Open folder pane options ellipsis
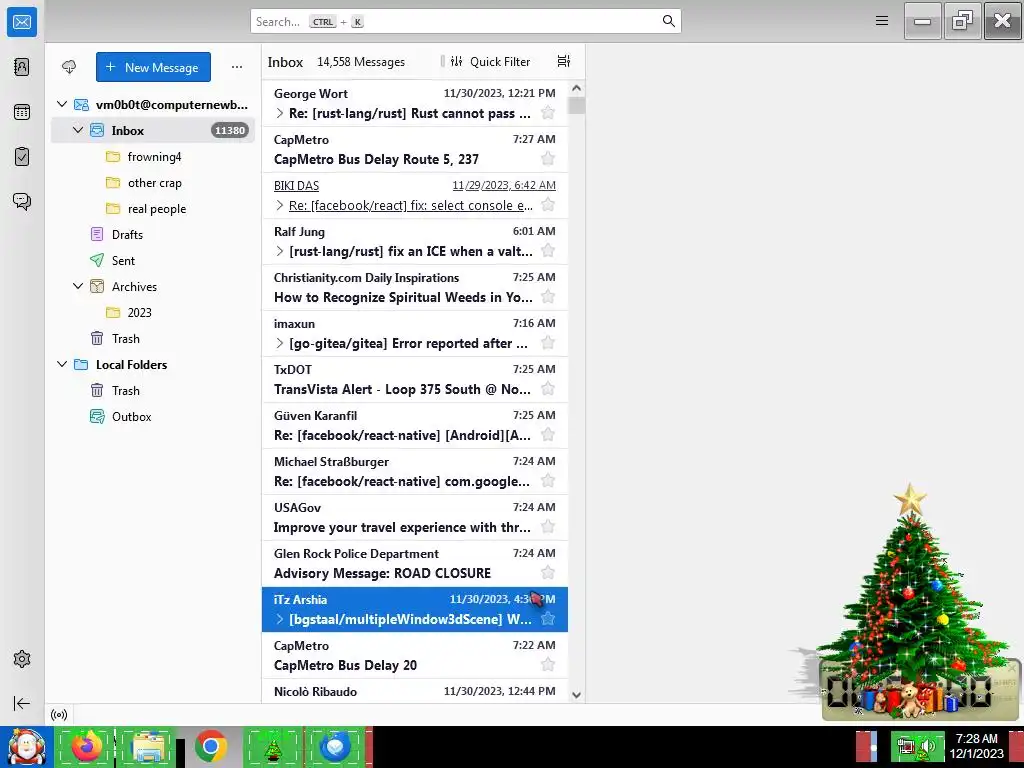The width and height of the screenshot is (1024, 768). pyautogui.click(x=236, y=67)
